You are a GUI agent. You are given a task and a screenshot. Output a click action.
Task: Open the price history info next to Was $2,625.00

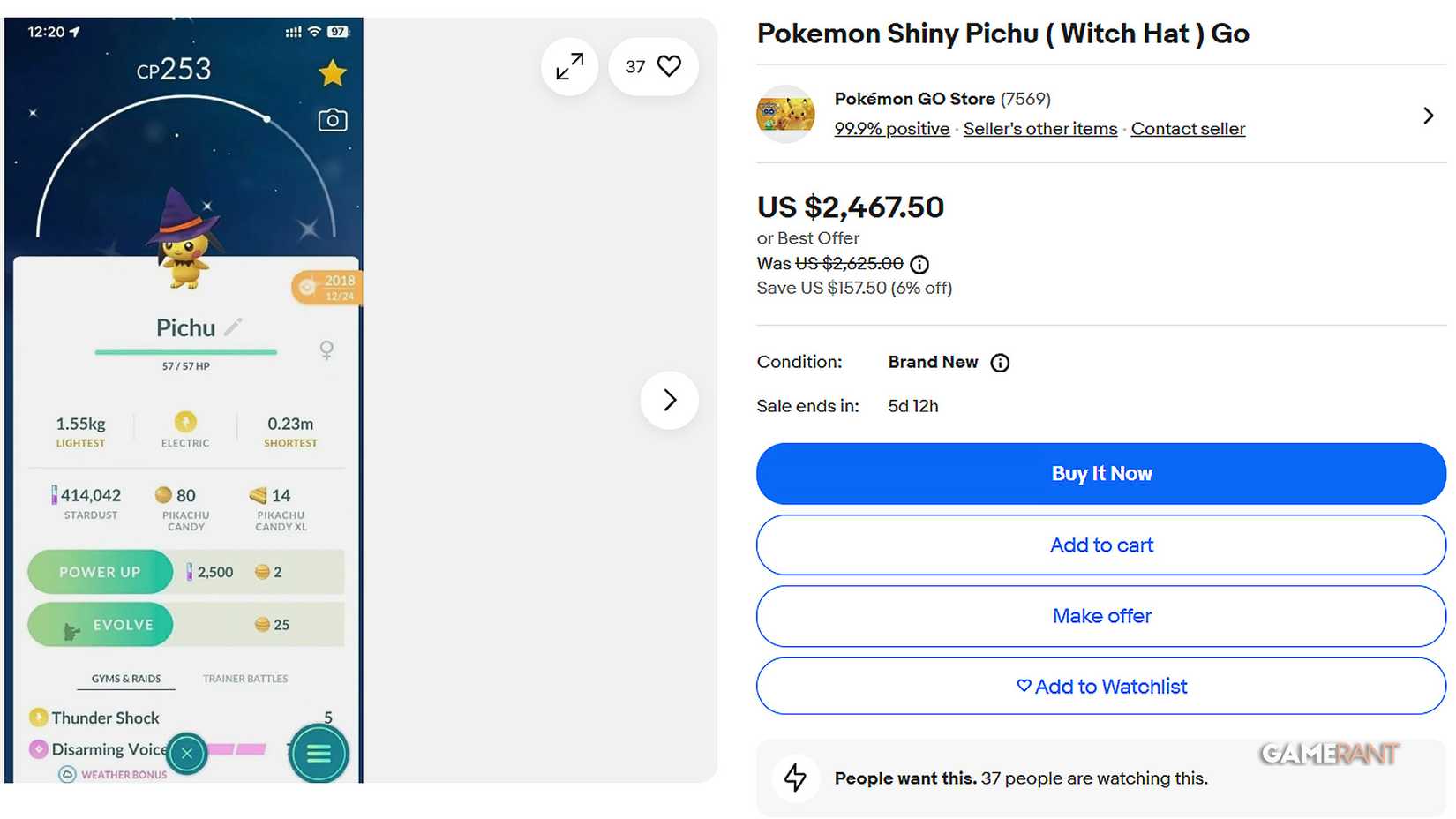tap(920, 264)
